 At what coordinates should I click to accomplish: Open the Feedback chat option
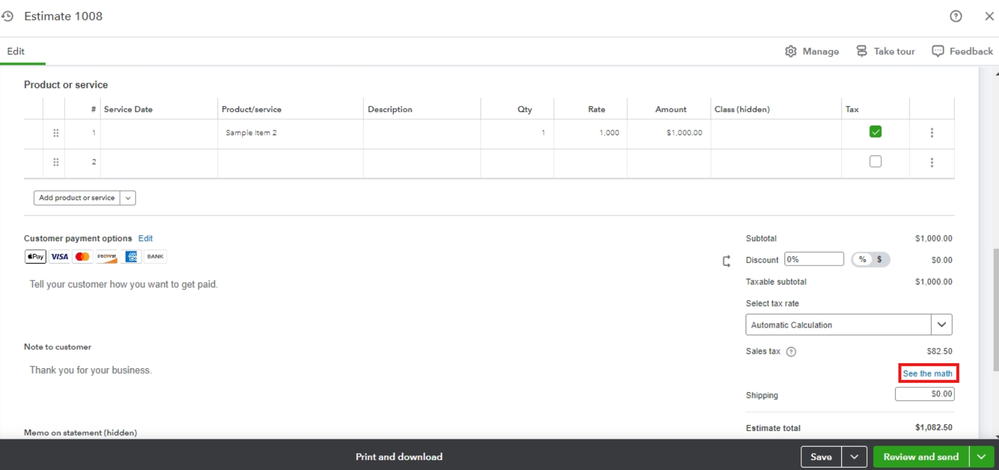[962, 52]
